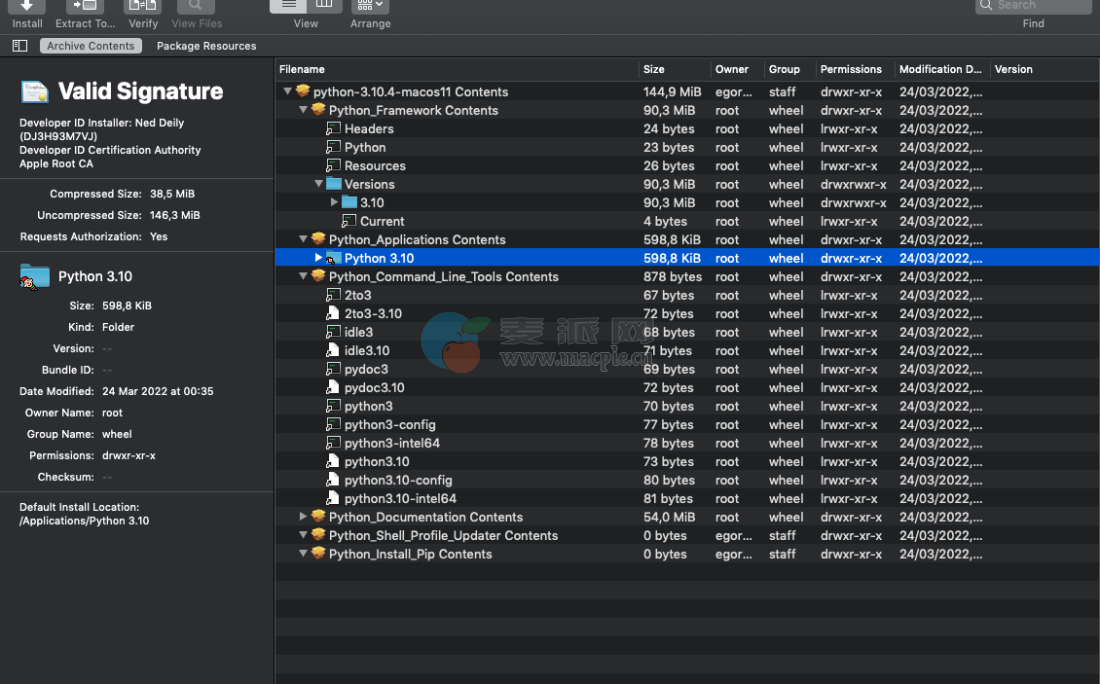Click the python3 symlink icon
This screenshot has width=1100, height=684.
point(333,405)
